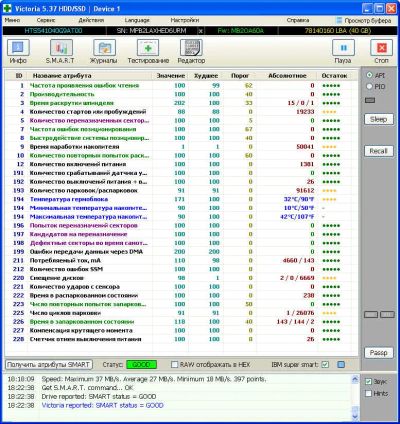The width and height of the screenshot is (400, 424).
Task: Click the Абсолютное column header
Action: click(287, 76)
